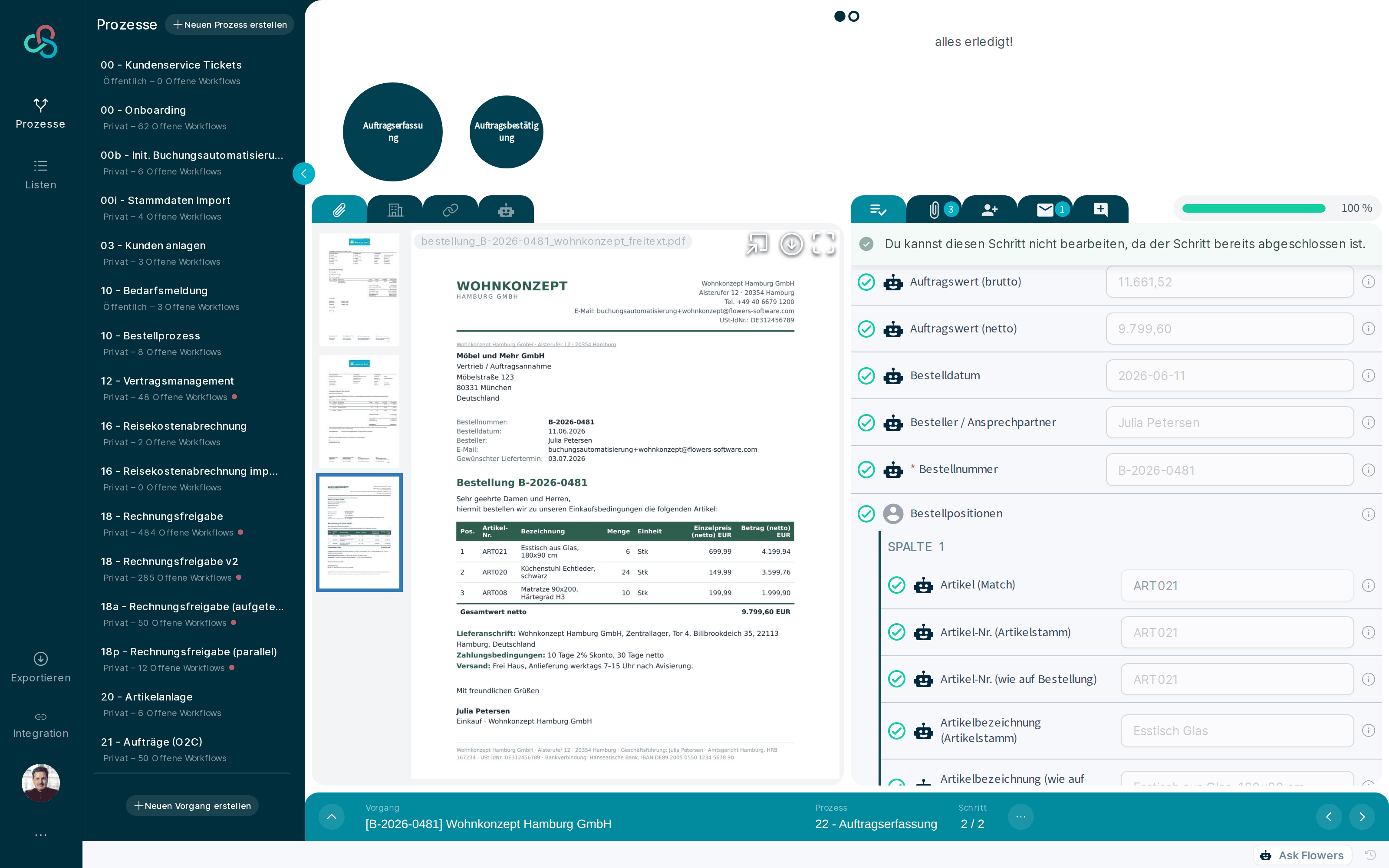
Task: Open document in new window icon
Action: [757, 244]
